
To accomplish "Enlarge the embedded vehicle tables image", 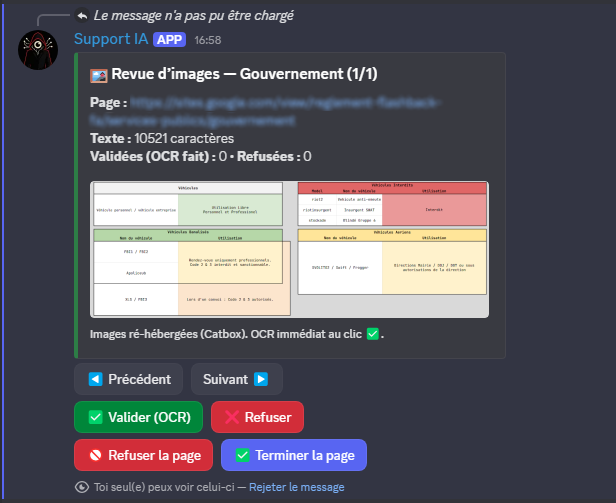I will pyautogui.click(x=290, y=249).
